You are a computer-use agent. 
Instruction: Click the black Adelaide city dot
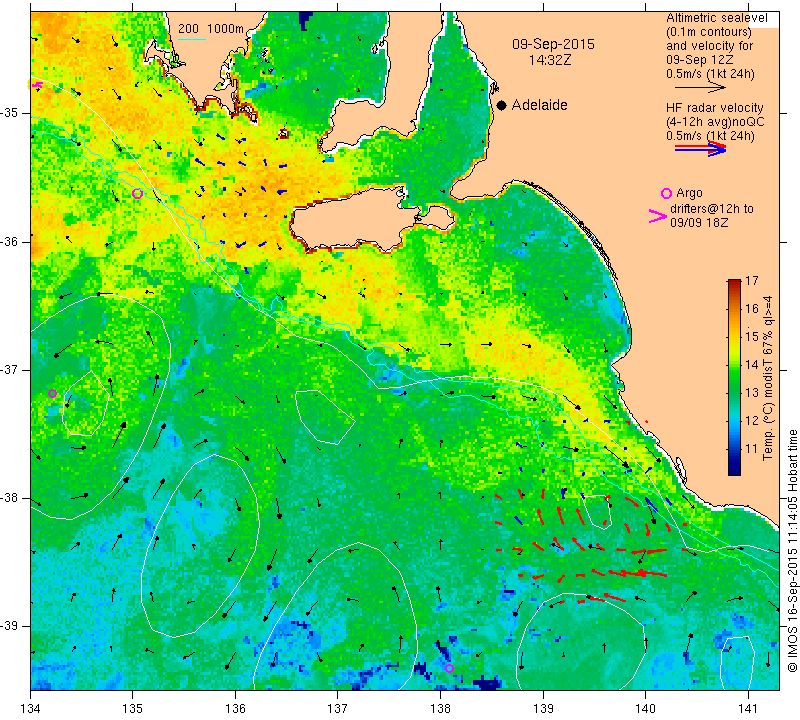click(x=502, y=105)
